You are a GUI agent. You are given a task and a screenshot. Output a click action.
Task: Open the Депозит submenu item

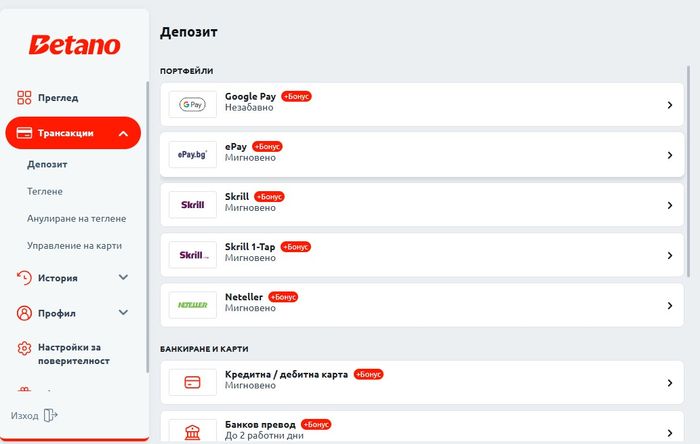47,164
